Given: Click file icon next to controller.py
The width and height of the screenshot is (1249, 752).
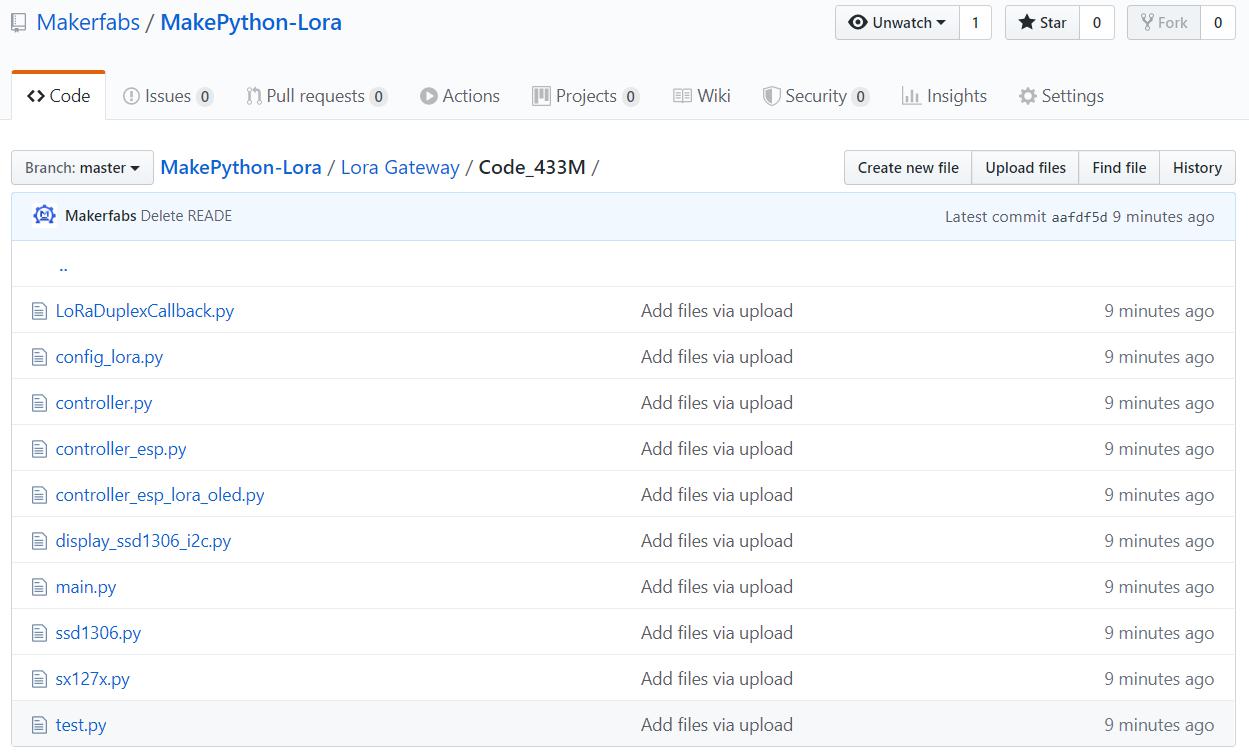Looking at the screenshot, I should [39, 403].
